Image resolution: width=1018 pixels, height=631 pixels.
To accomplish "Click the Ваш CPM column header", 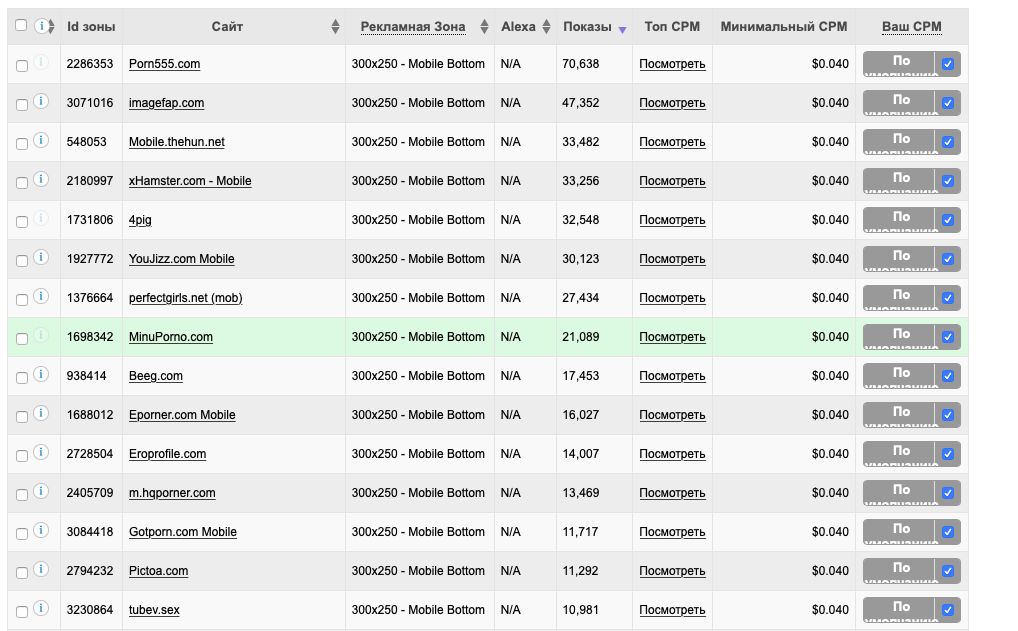I will (x=911, y=27).
